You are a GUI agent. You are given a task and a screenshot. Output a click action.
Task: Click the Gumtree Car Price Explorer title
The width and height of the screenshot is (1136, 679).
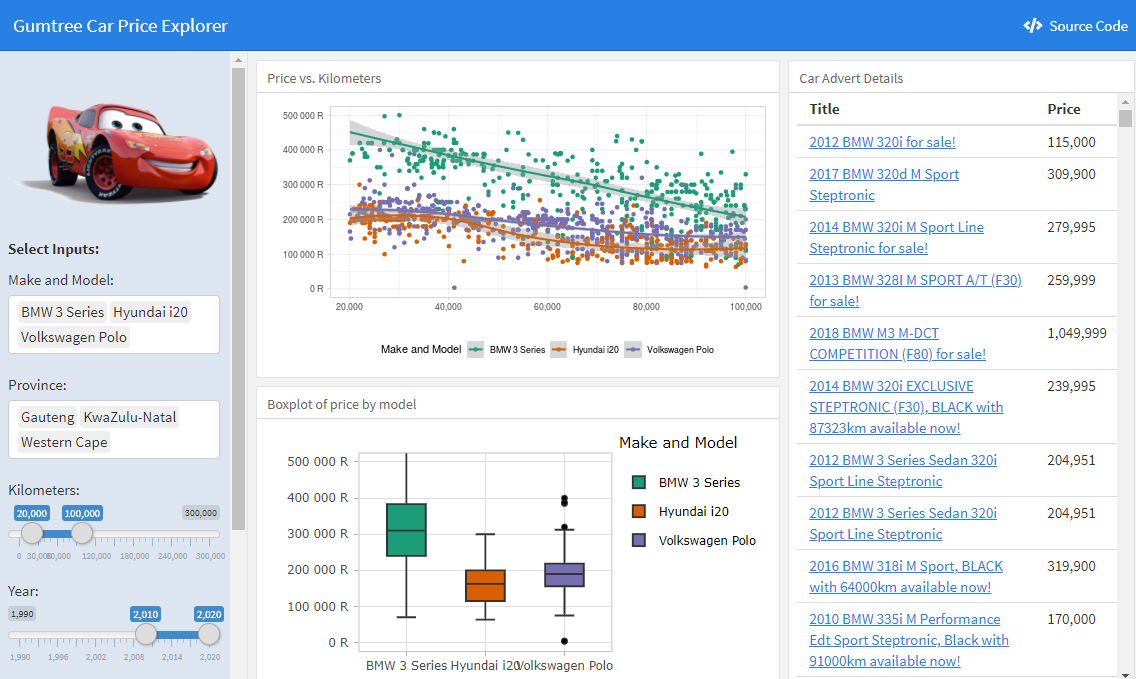click(x=120, y=26)
